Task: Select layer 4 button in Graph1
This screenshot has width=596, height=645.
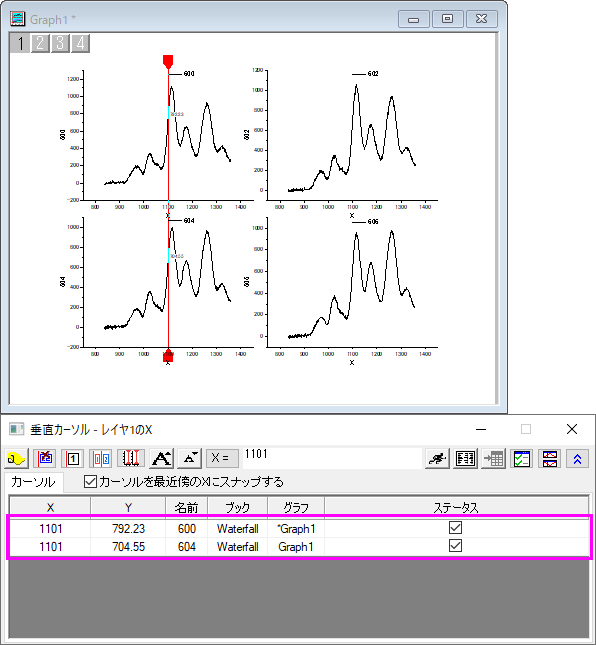Action: click(80, 43)
